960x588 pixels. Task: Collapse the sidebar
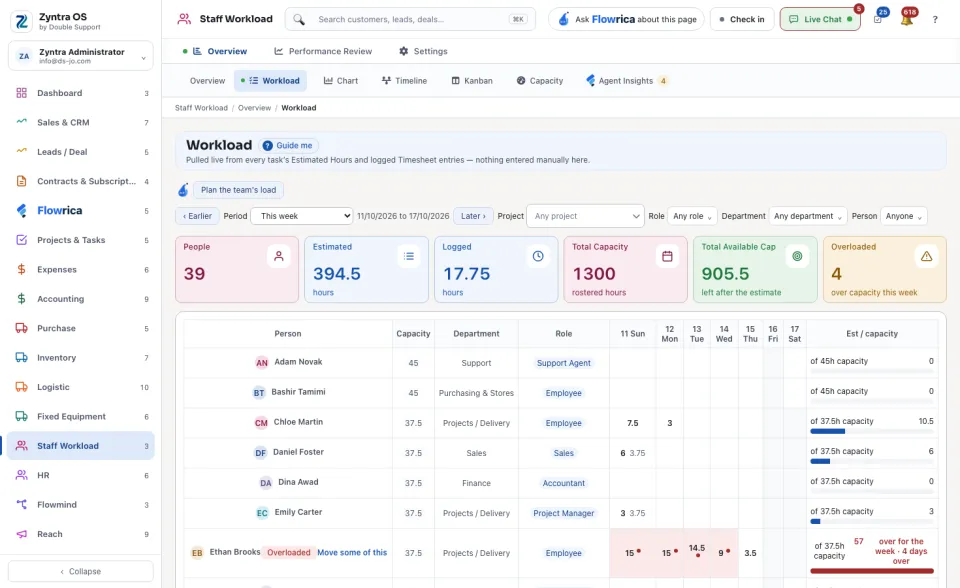(x=81, y=571)
